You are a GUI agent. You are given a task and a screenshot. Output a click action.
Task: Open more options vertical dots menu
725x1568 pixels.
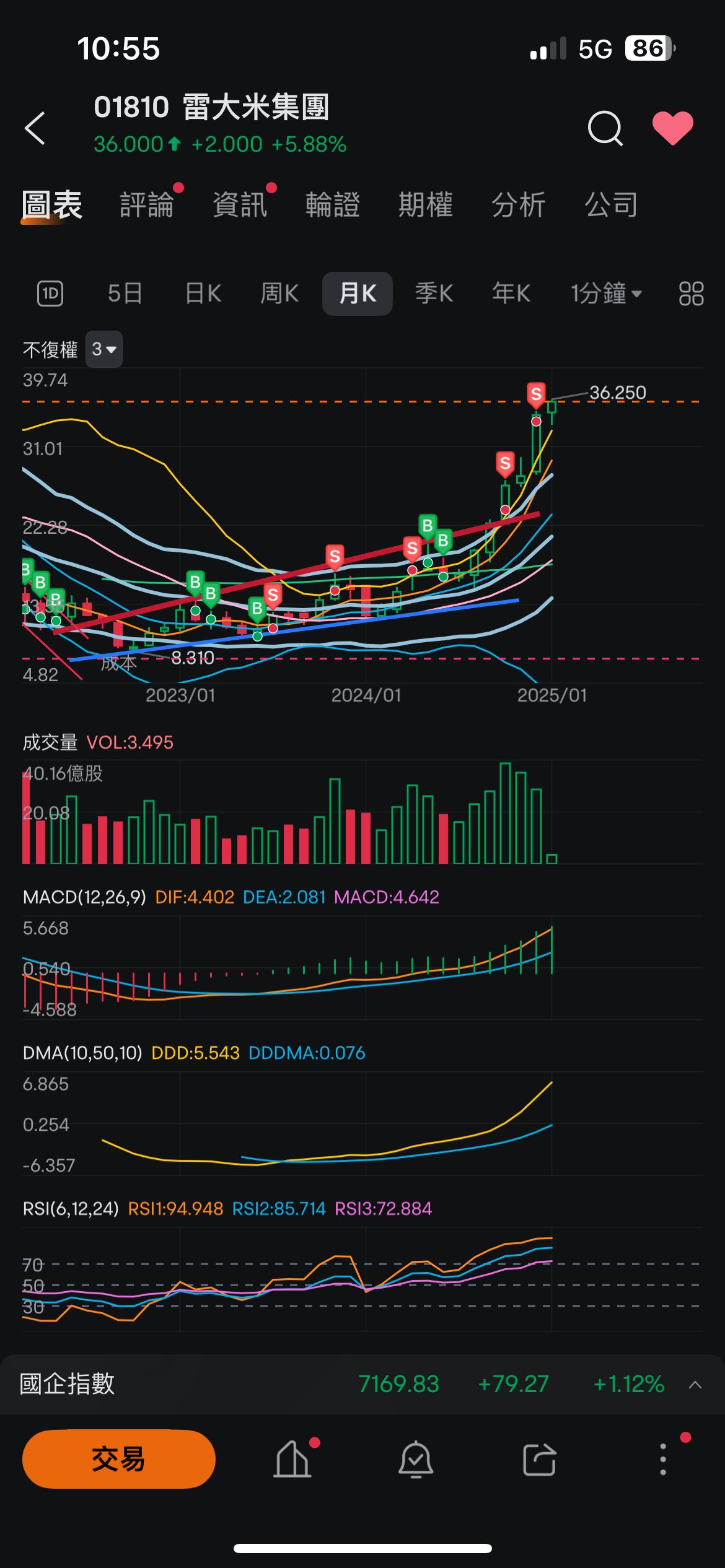pos(663,1459)
